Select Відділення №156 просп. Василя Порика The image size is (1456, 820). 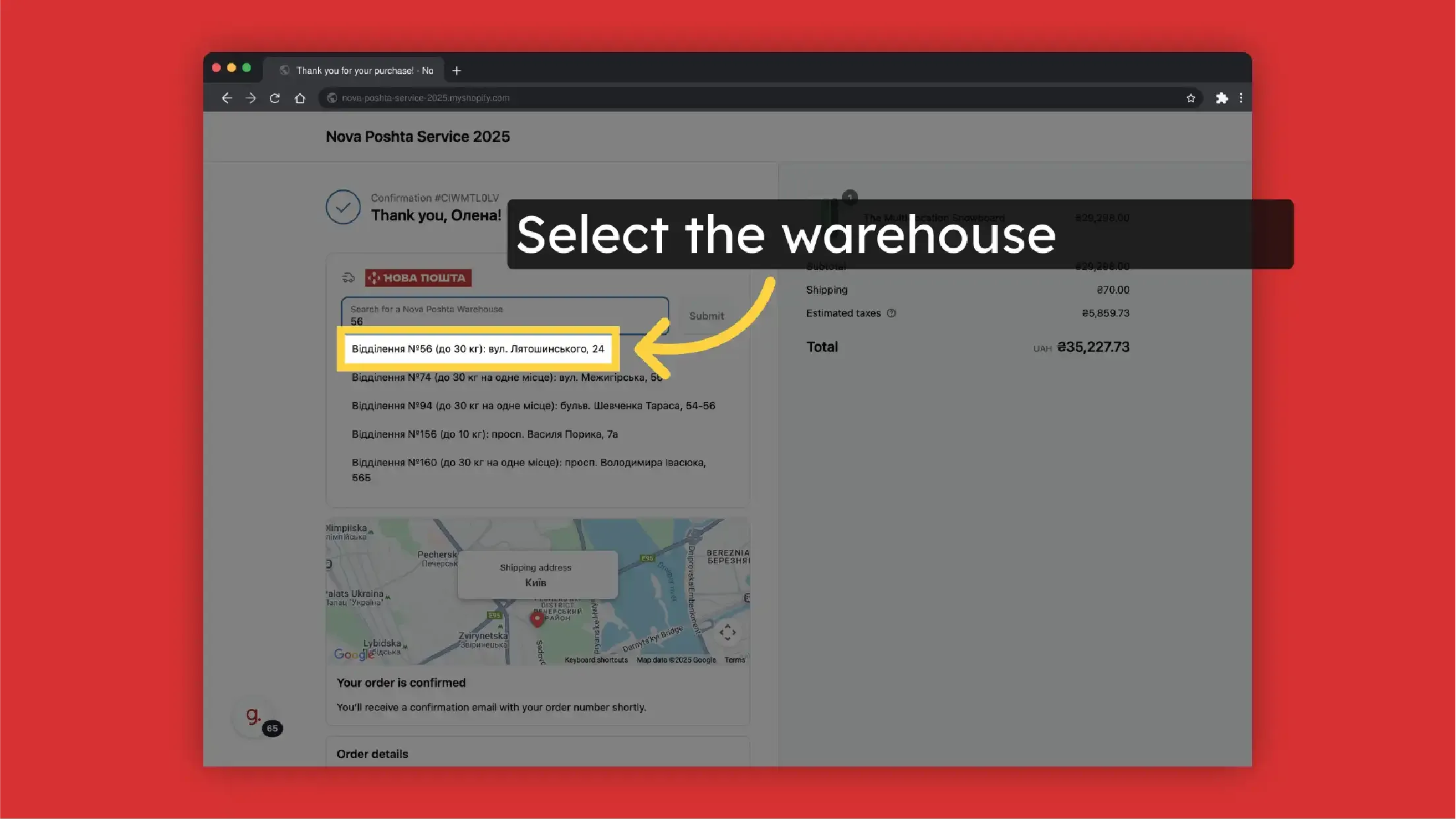point(484,434)
